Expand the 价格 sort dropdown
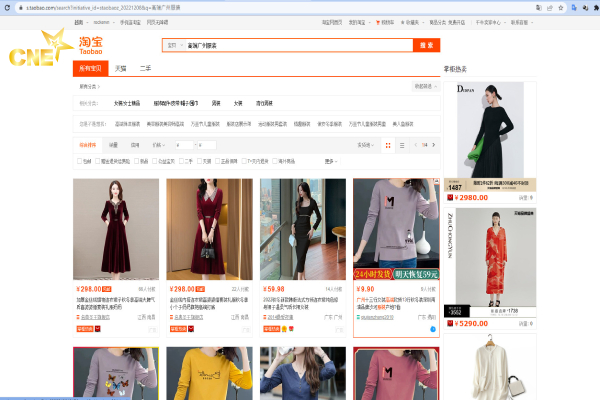This screenshot has height=400, width=600. tap(158, 145)
